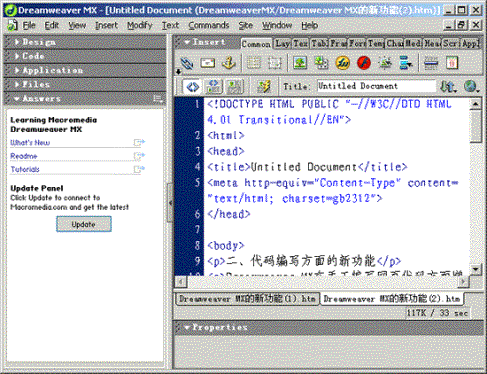Click the code editor vertical scrollbar
Screen dimensions: 487x374
(x=476, y=187)
